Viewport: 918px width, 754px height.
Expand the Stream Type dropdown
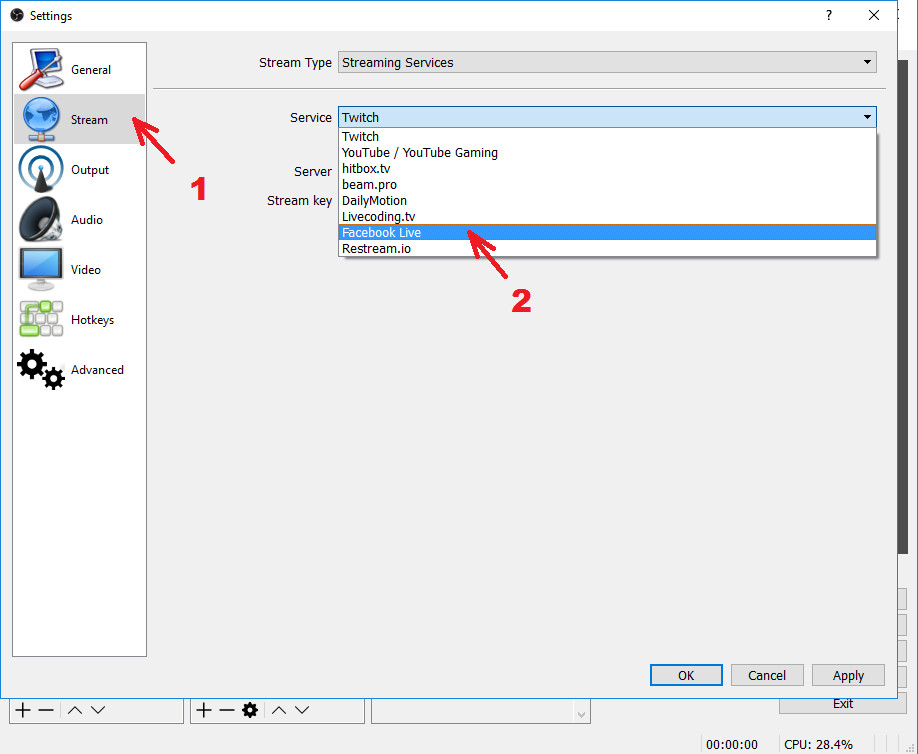pyautogui.click(x=607, y=62)
